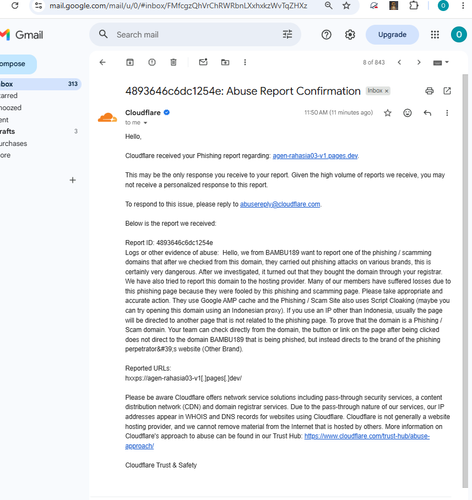The height and width of the screenshot is (500, 472).
Task: Click the 11:50 AM timestamp
Action: tap(338, 113)
